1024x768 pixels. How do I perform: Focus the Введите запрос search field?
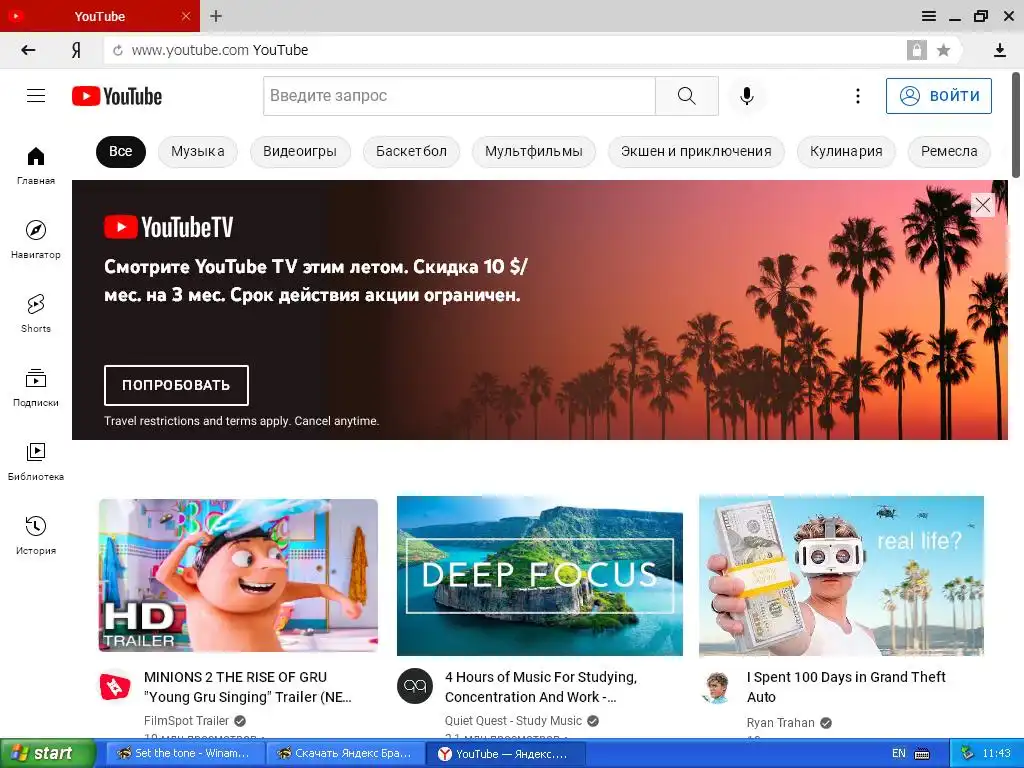[x=459, y=96]
